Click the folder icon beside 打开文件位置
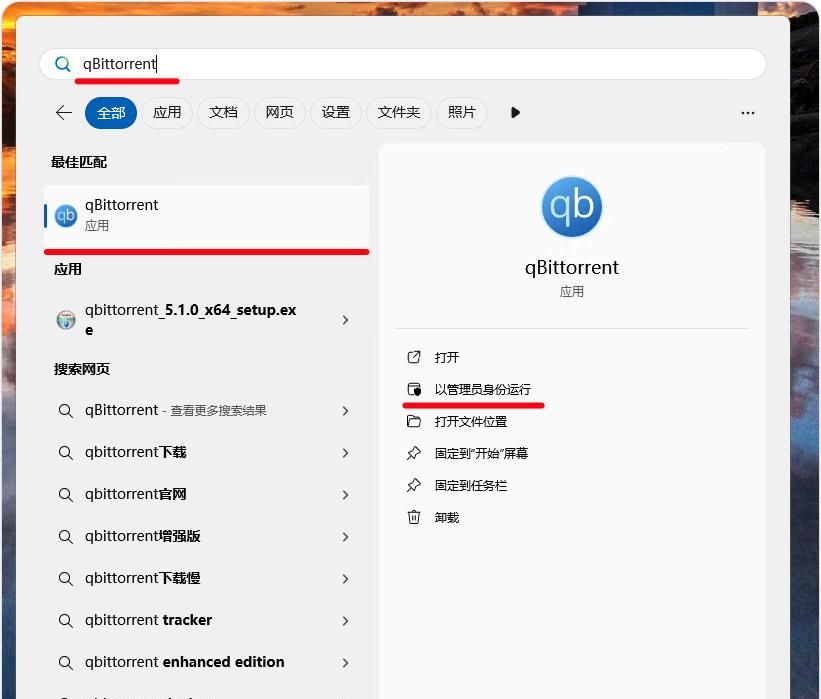This screenshot has height=699, width=821. tap(414, 421)
